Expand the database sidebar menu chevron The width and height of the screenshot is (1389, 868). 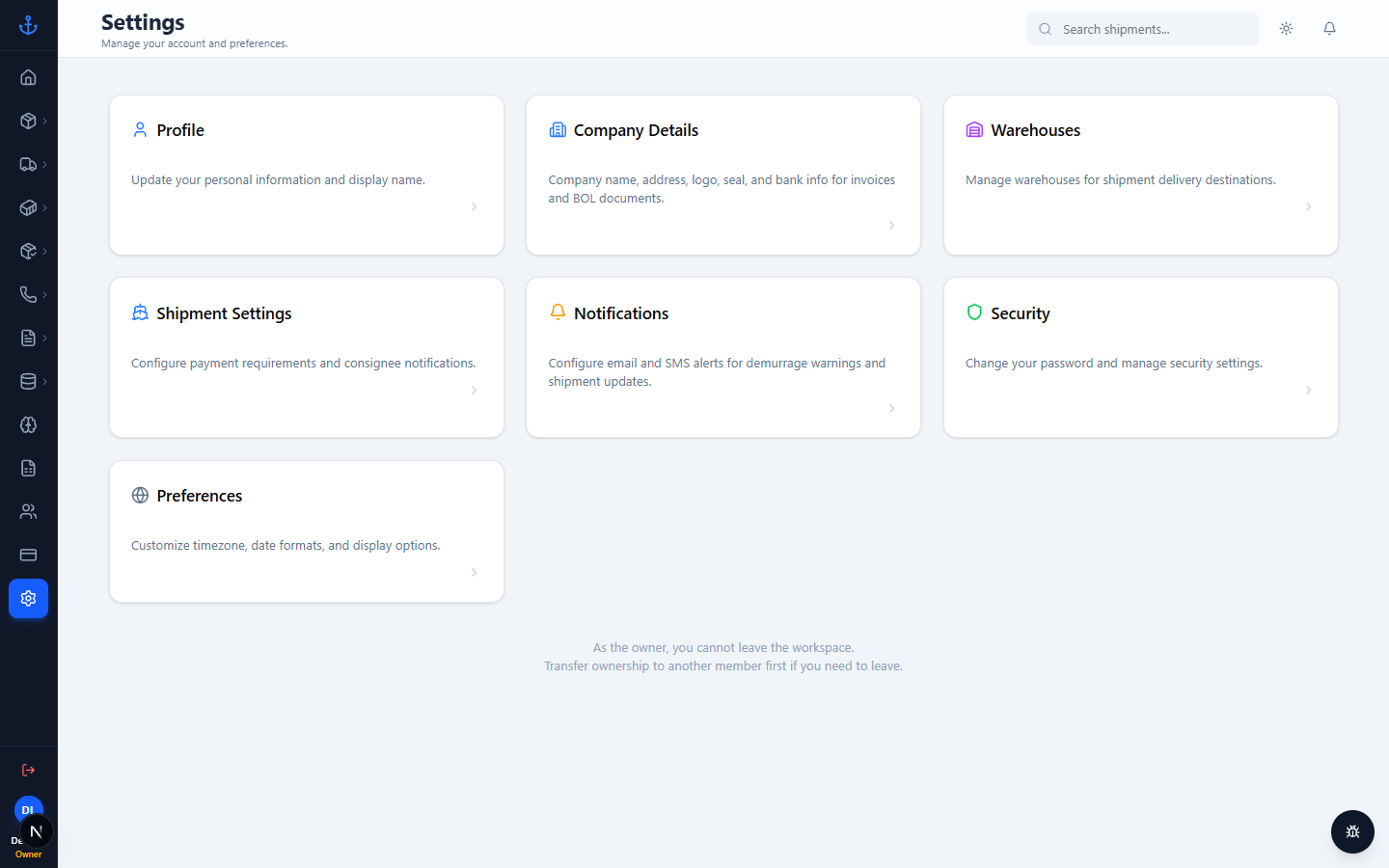click(x=44, y=381)
